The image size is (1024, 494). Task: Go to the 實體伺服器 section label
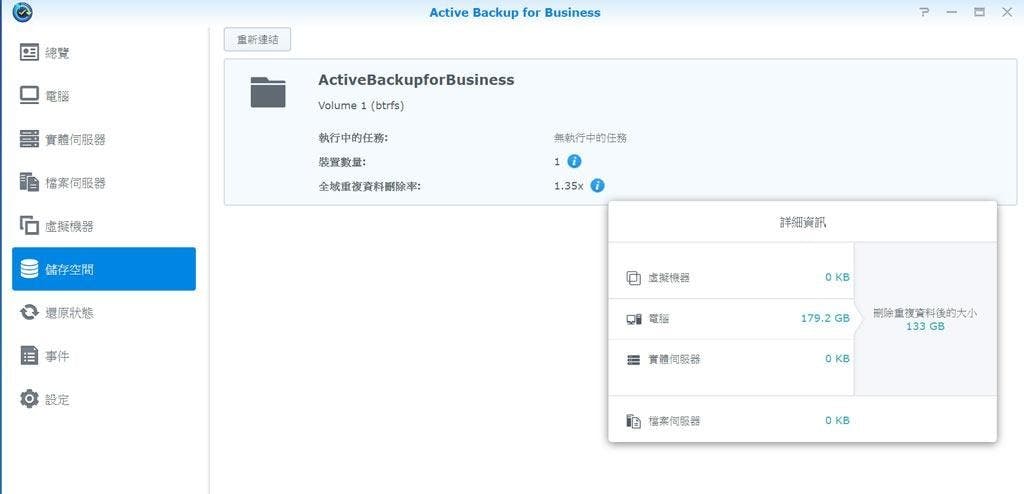pyautogui.click(x=75, y=140)
